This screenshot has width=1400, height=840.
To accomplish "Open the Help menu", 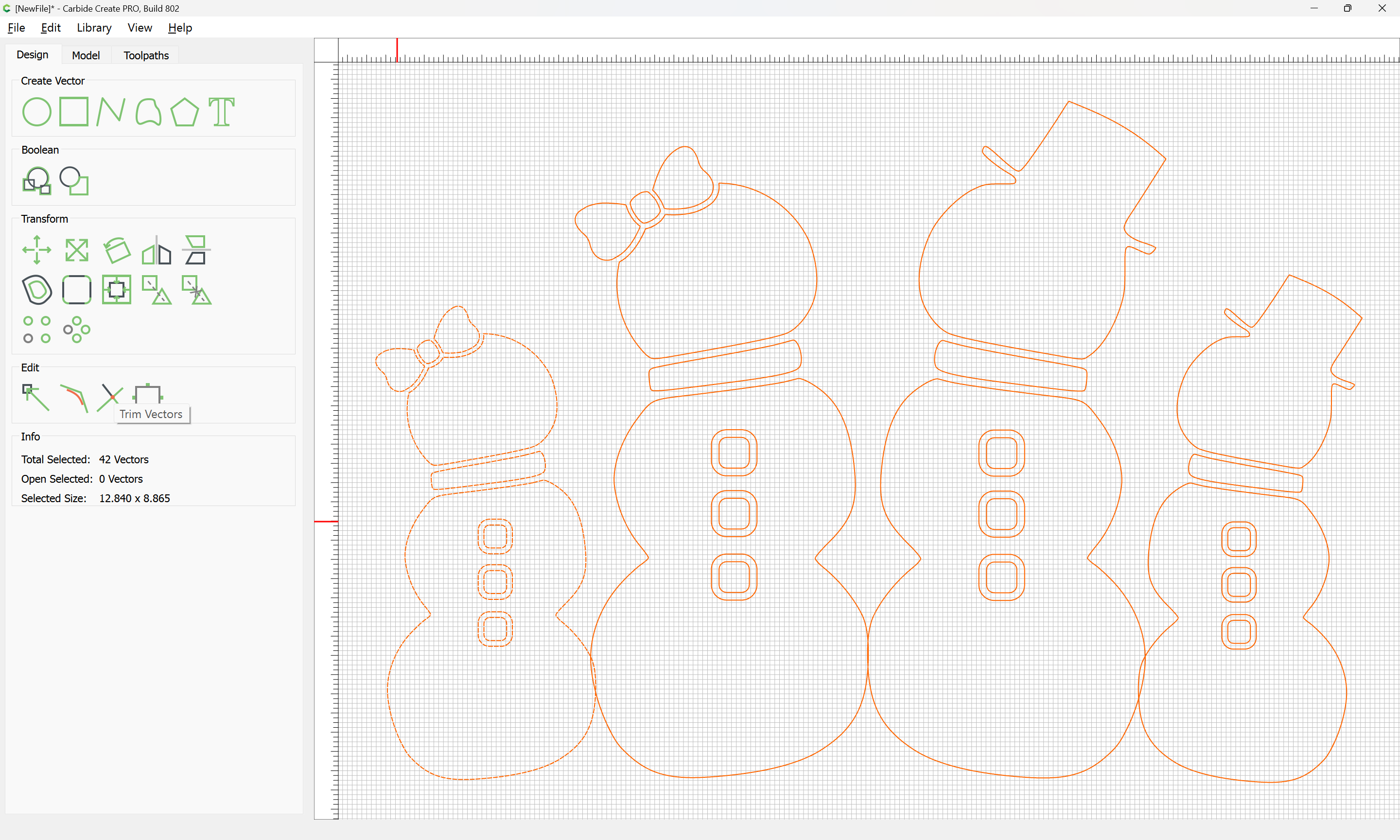I will [x=180, y=28].
